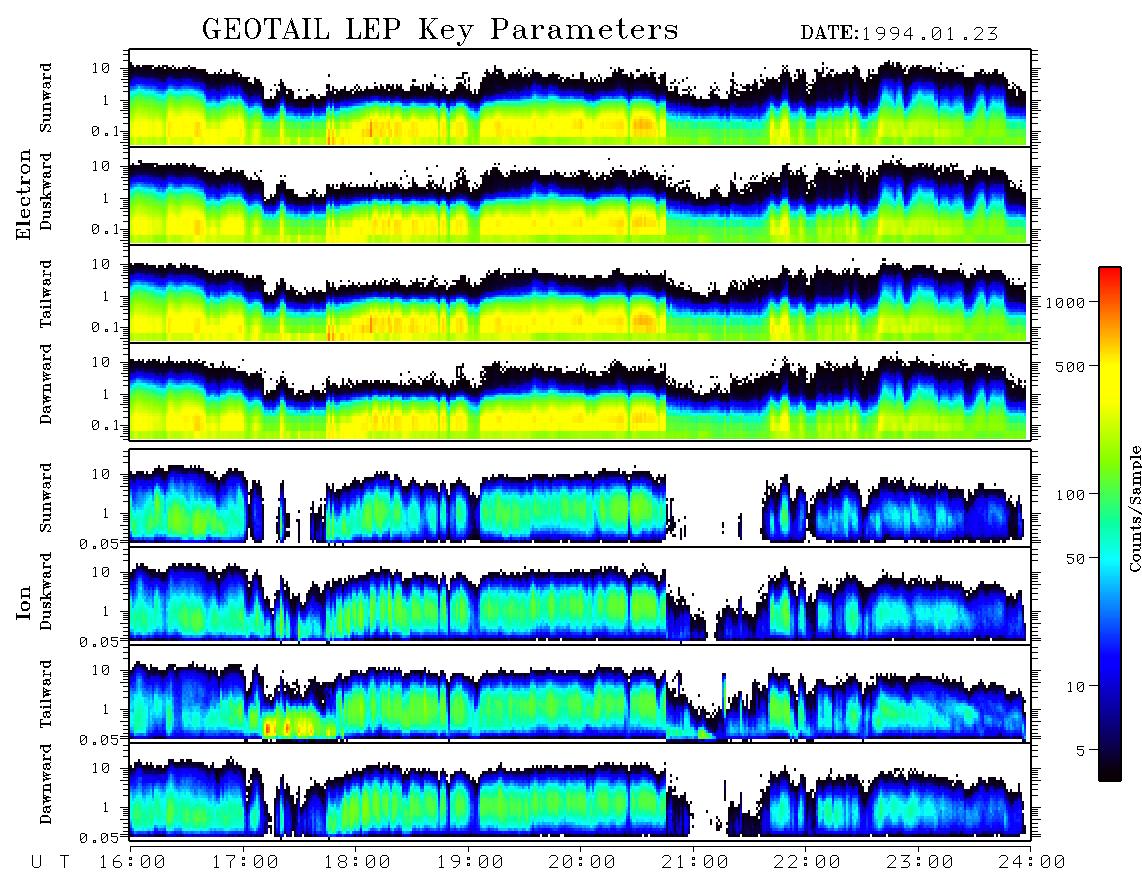Click the Ion 'Dawnward' axis label
Viewport: 1142px width, 880px height.
click(46, 784)
